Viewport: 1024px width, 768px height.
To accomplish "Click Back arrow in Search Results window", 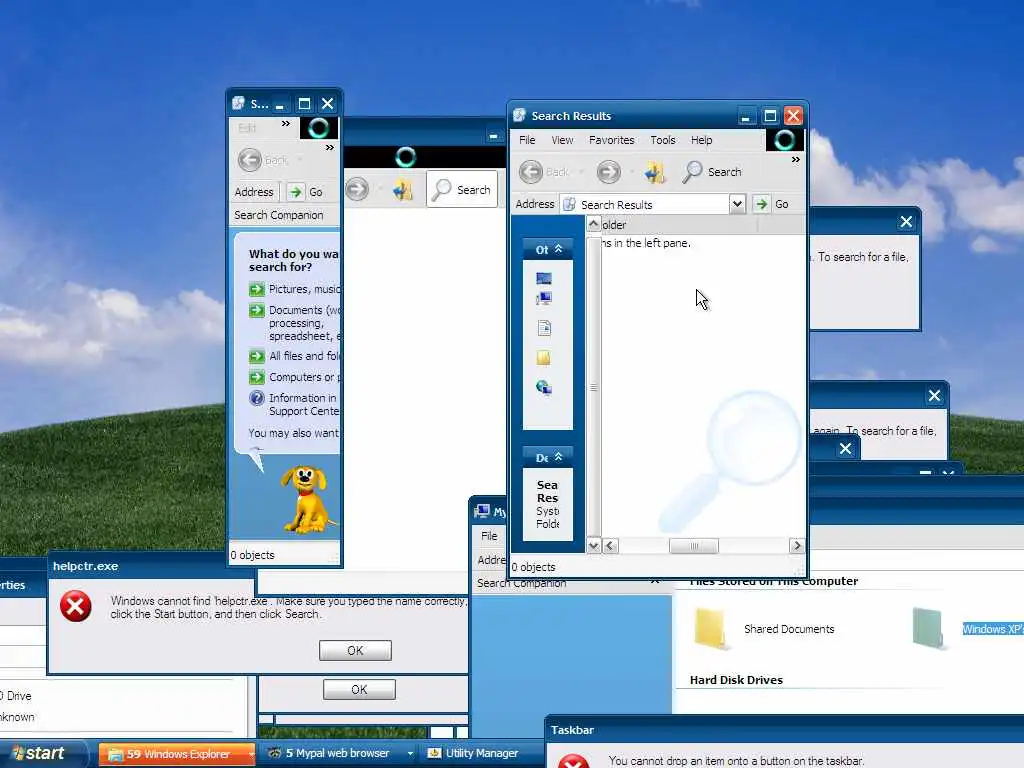I will [531, 172].
